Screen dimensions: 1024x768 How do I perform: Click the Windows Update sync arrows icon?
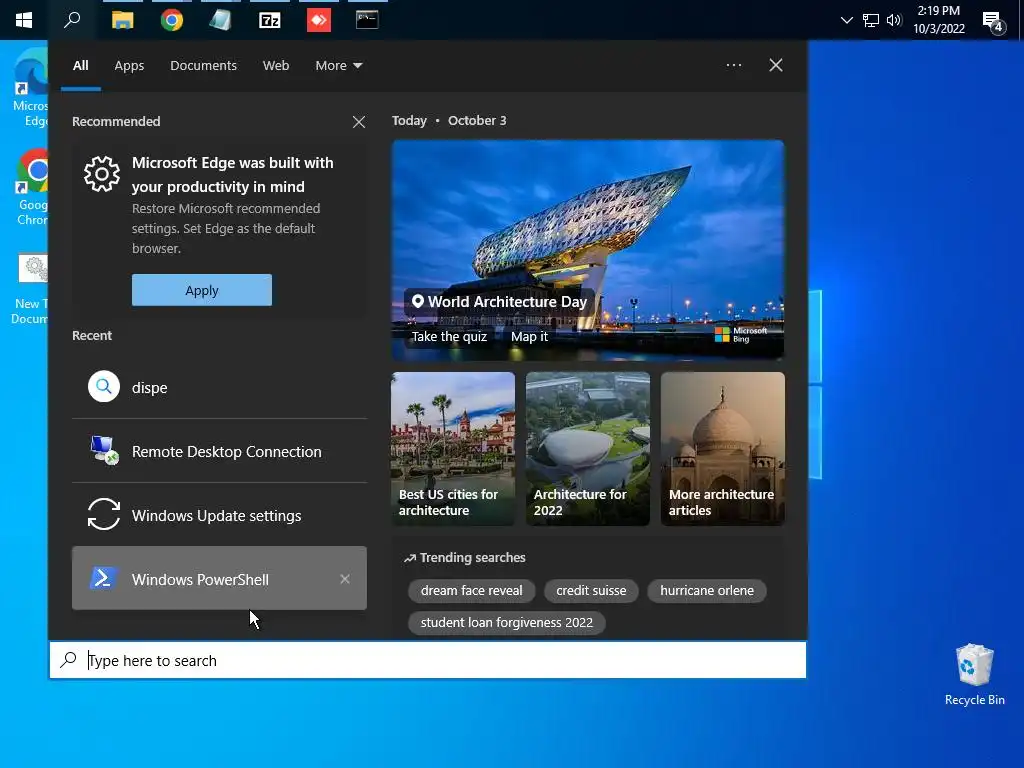tap(104, 515)
